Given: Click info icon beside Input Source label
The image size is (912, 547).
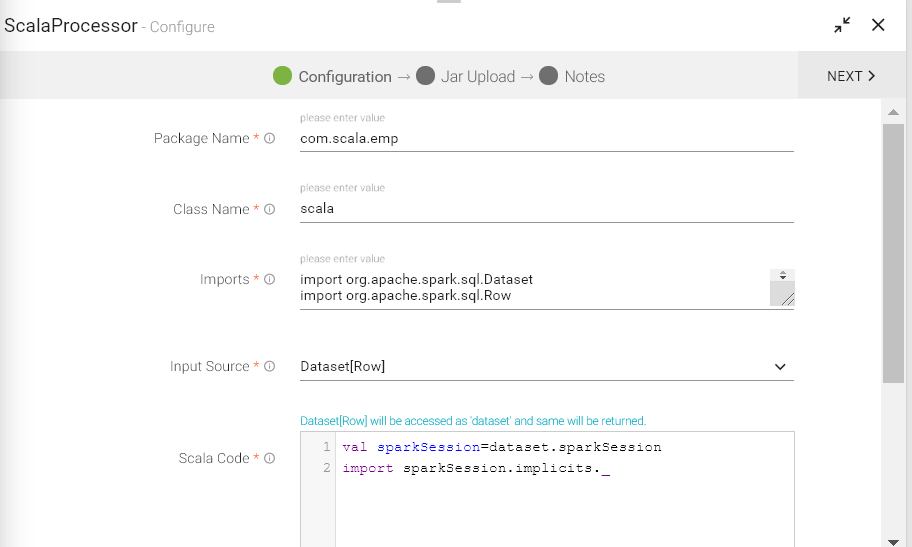Looking at the screenshot, I should coord(269,367).
